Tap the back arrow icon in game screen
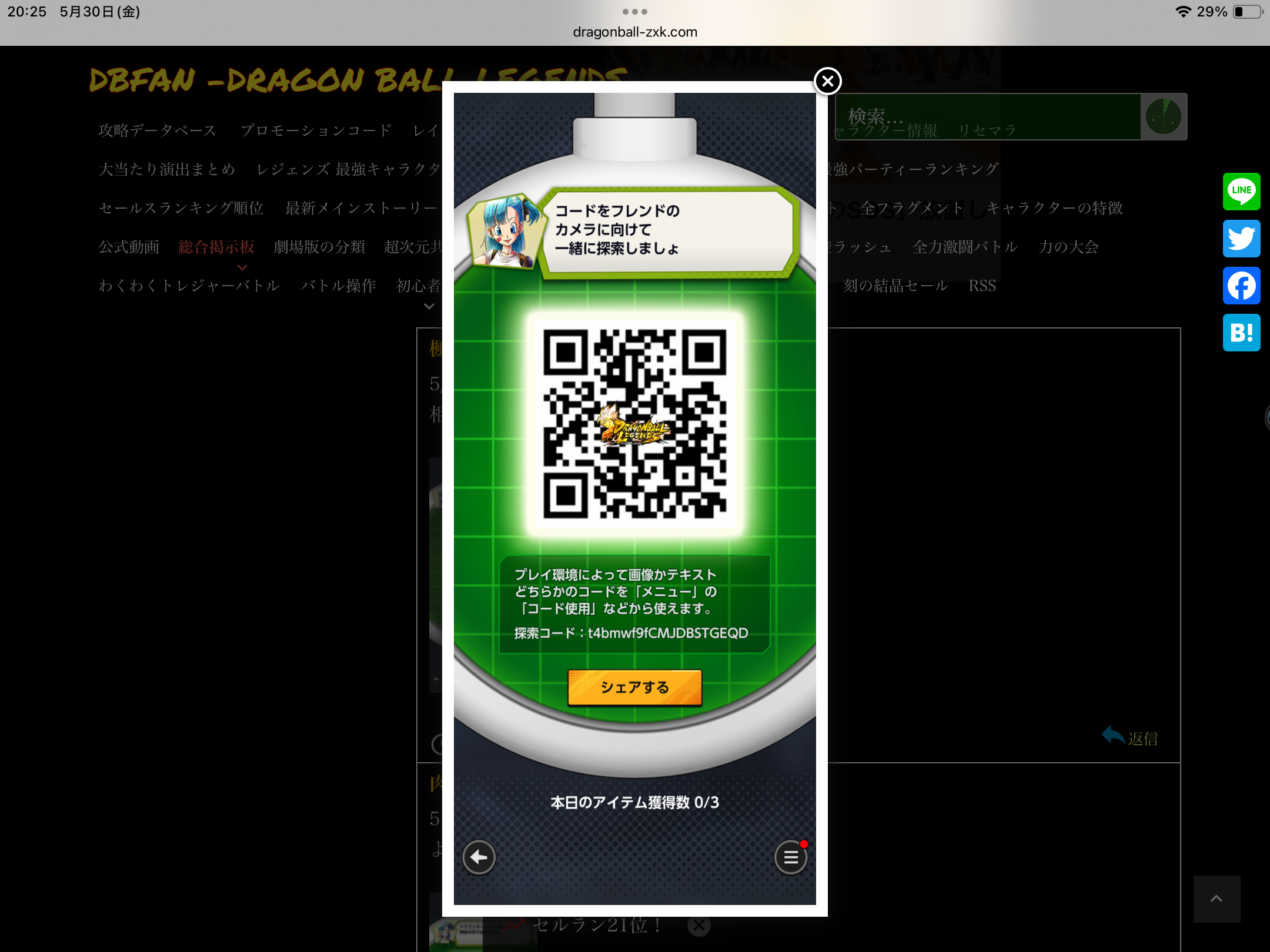Image resolution: width=1270 pixels, height=952 pixels. tap(479, 857)
